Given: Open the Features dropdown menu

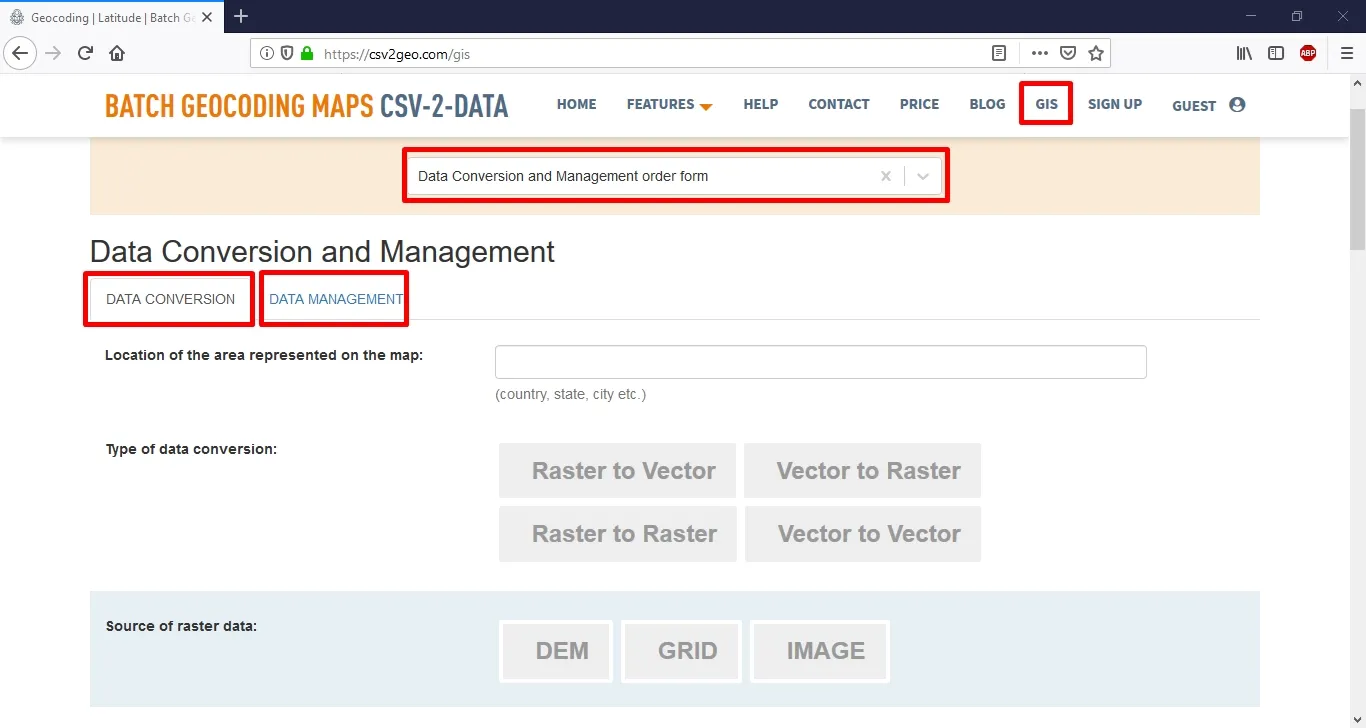Looking at the screenshot, I should 669,105.
